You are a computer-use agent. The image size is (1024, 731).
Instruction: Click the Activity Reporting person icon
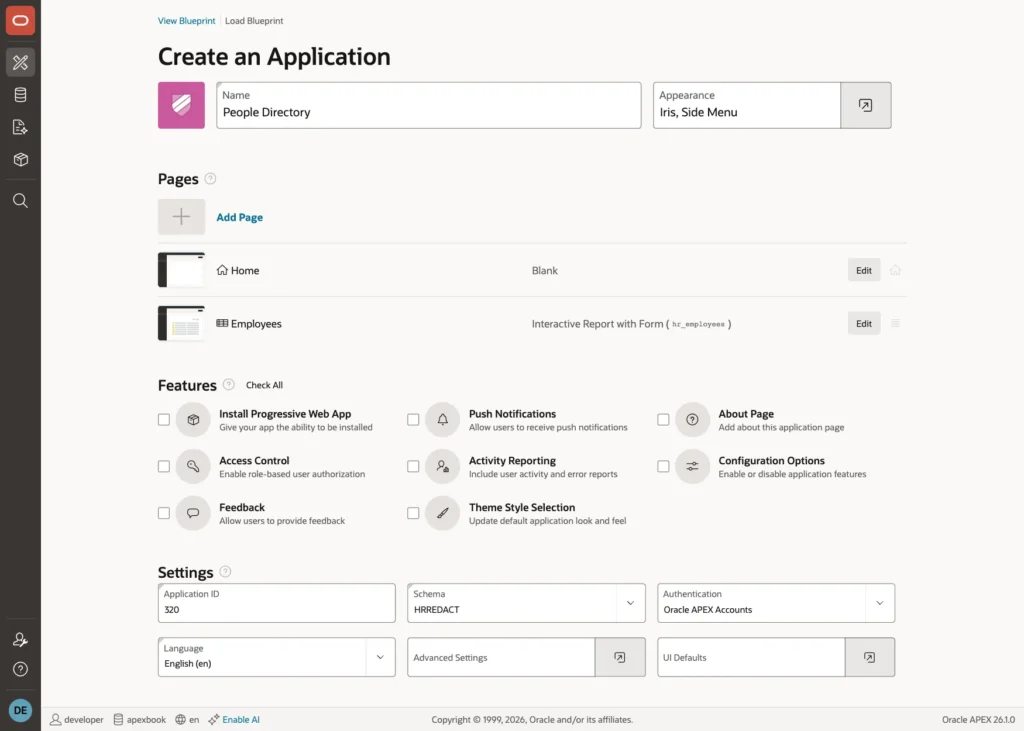(x=443, y=466)
